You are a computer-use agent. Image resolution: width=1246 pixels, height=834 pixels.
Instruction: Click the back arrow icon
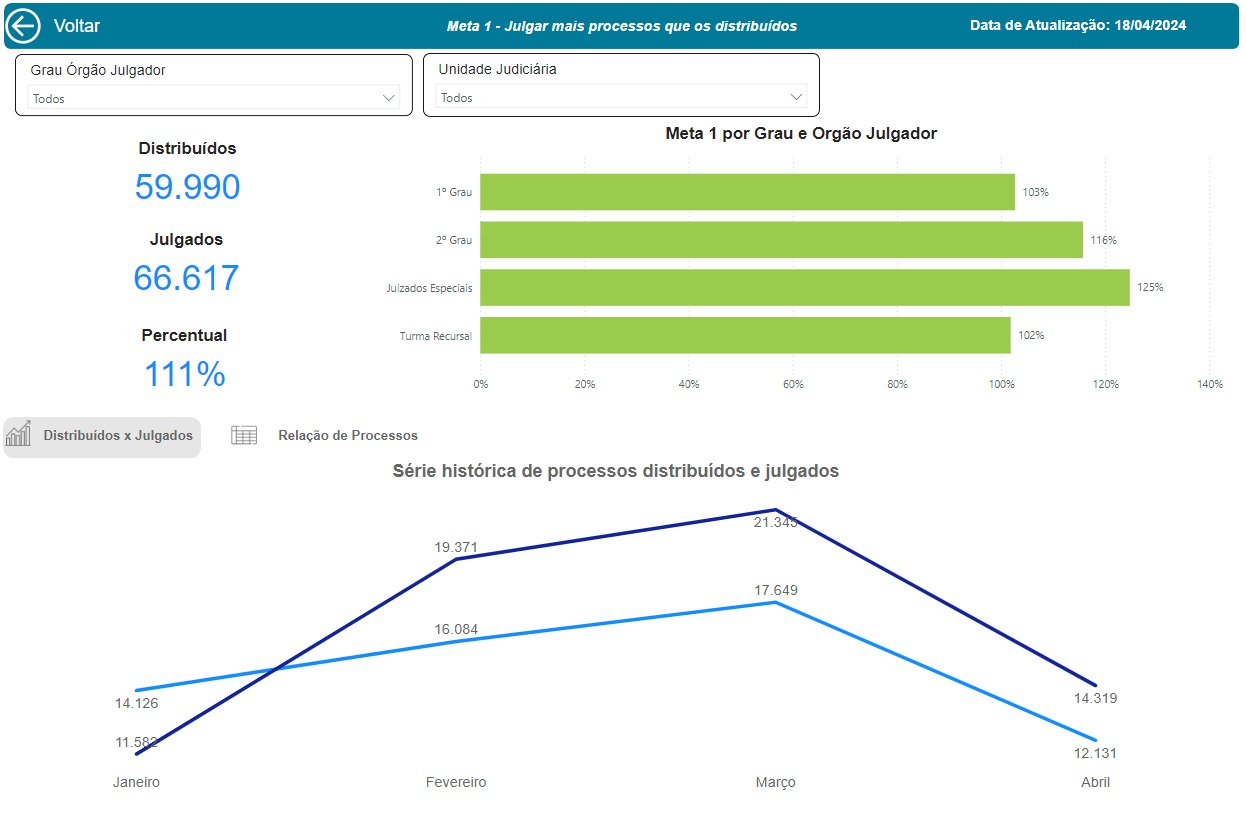(23, 26)
